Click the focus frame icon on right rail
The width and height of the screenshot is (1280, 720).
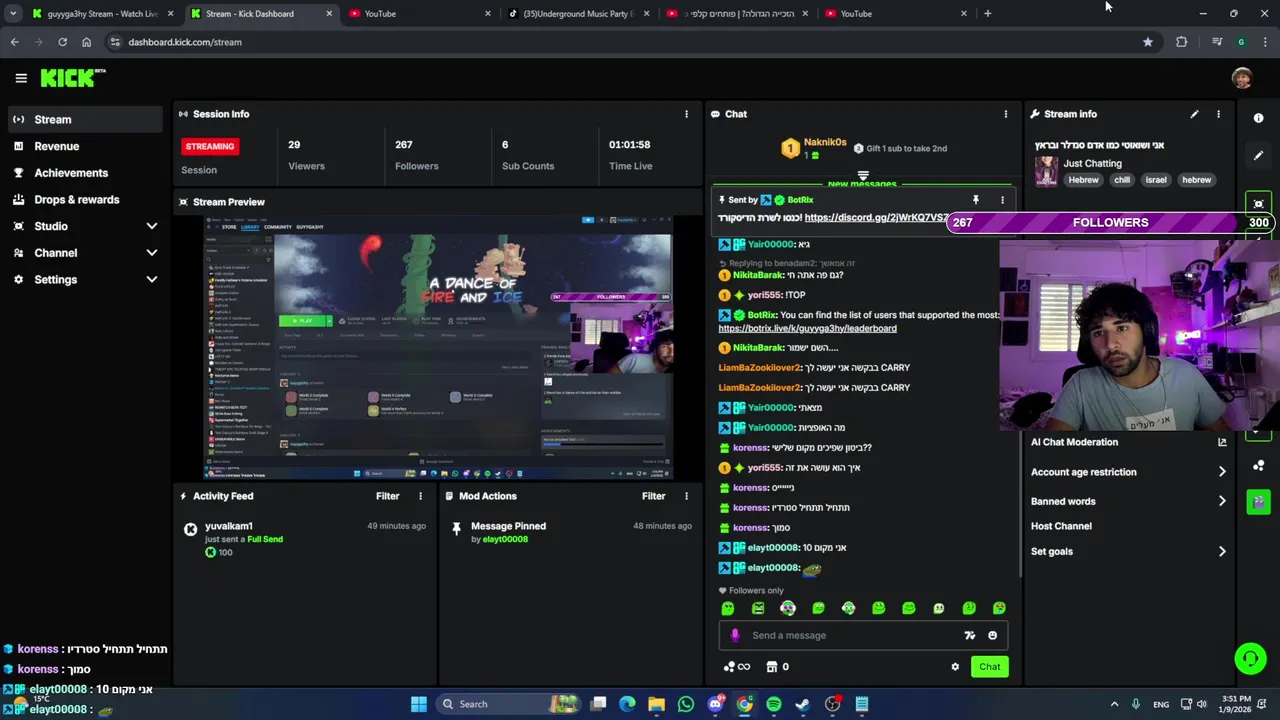[1258, 203]
